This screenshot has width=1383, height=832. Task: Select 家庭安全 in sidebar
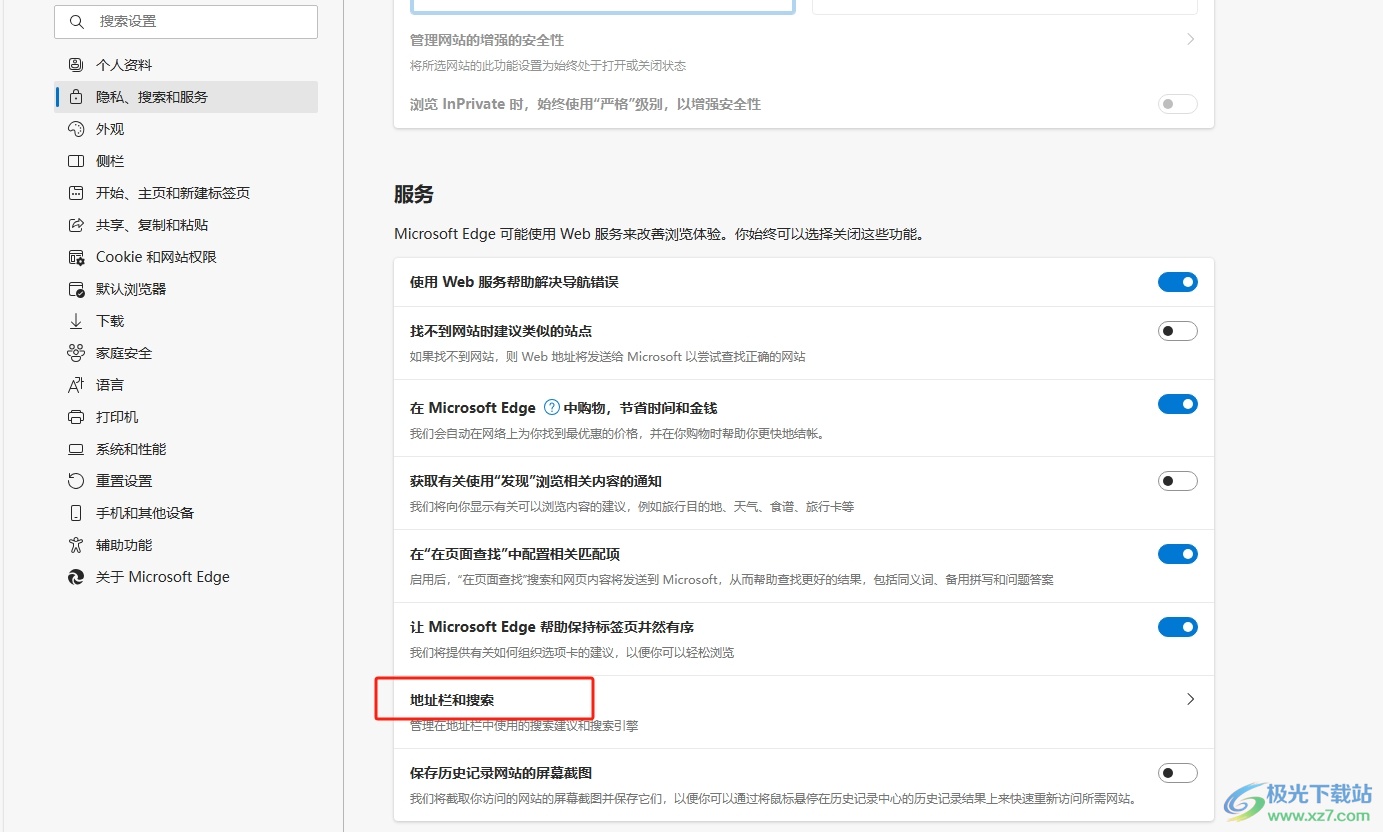tap(186, 353)
